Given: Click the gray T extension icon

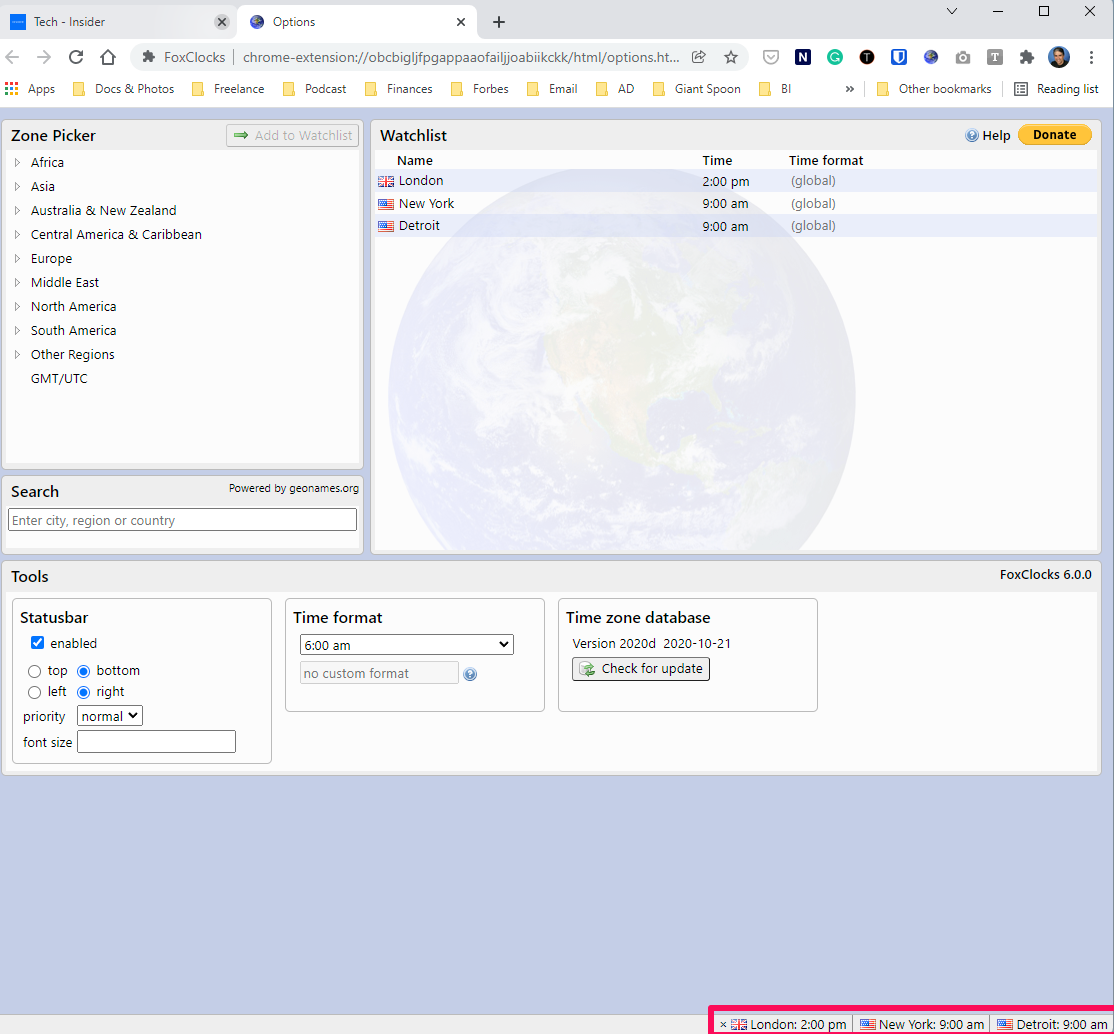Looking at the screenshot, I should tap(995, 58).
